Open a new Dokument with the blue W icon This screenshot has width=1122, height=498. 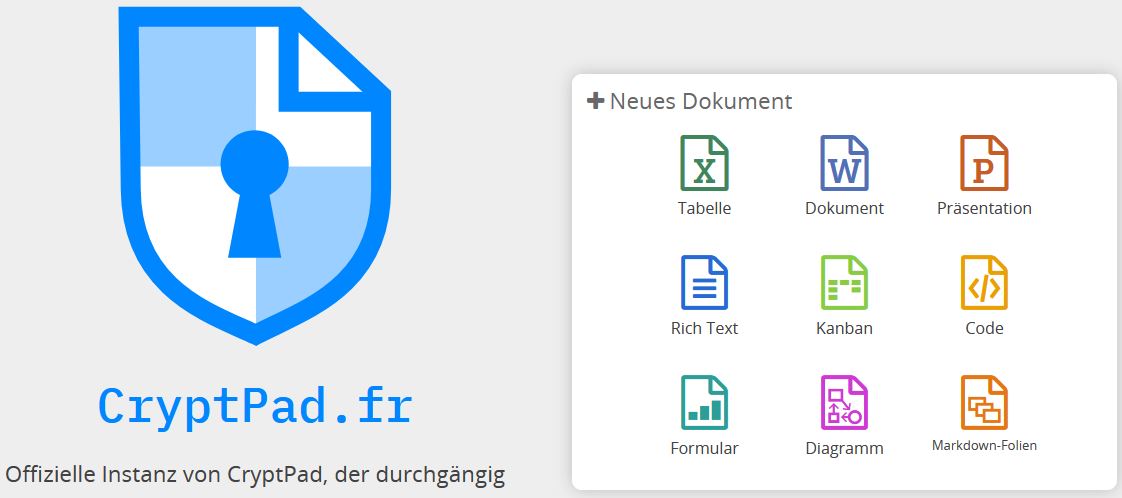tap(844, 163)
